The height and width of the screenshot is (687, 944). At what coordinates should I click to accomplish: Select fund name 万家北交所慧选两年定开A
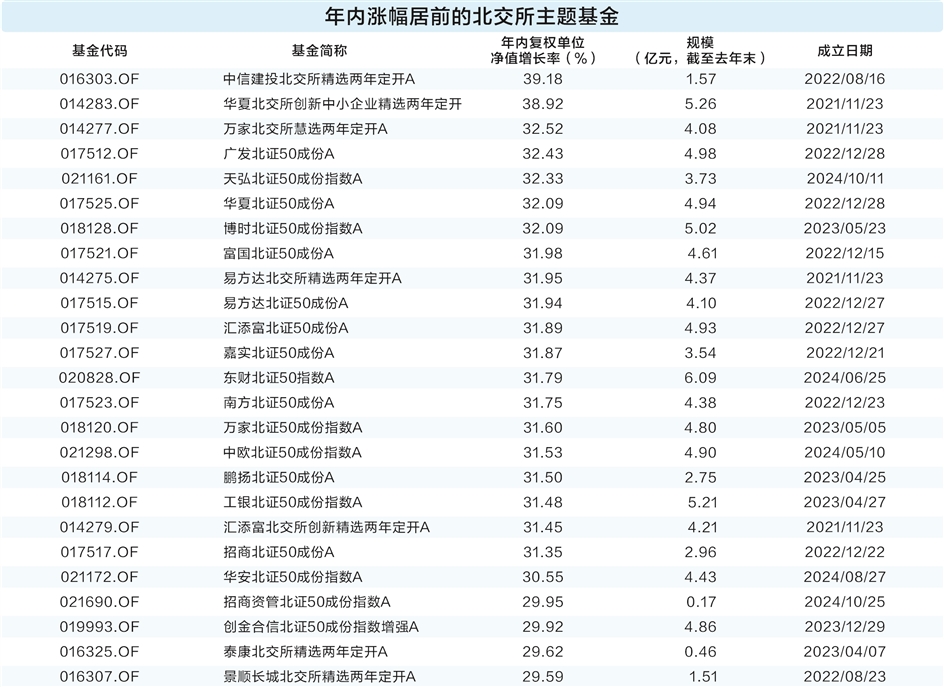tap(305, 129)
